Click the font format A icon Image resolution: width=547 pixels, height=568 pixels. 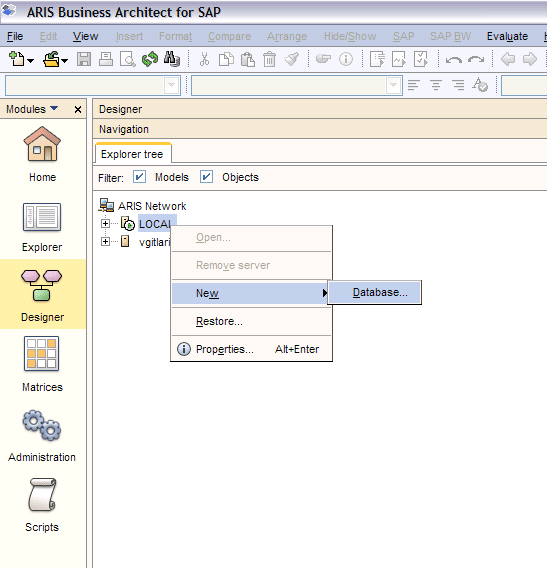480,85
